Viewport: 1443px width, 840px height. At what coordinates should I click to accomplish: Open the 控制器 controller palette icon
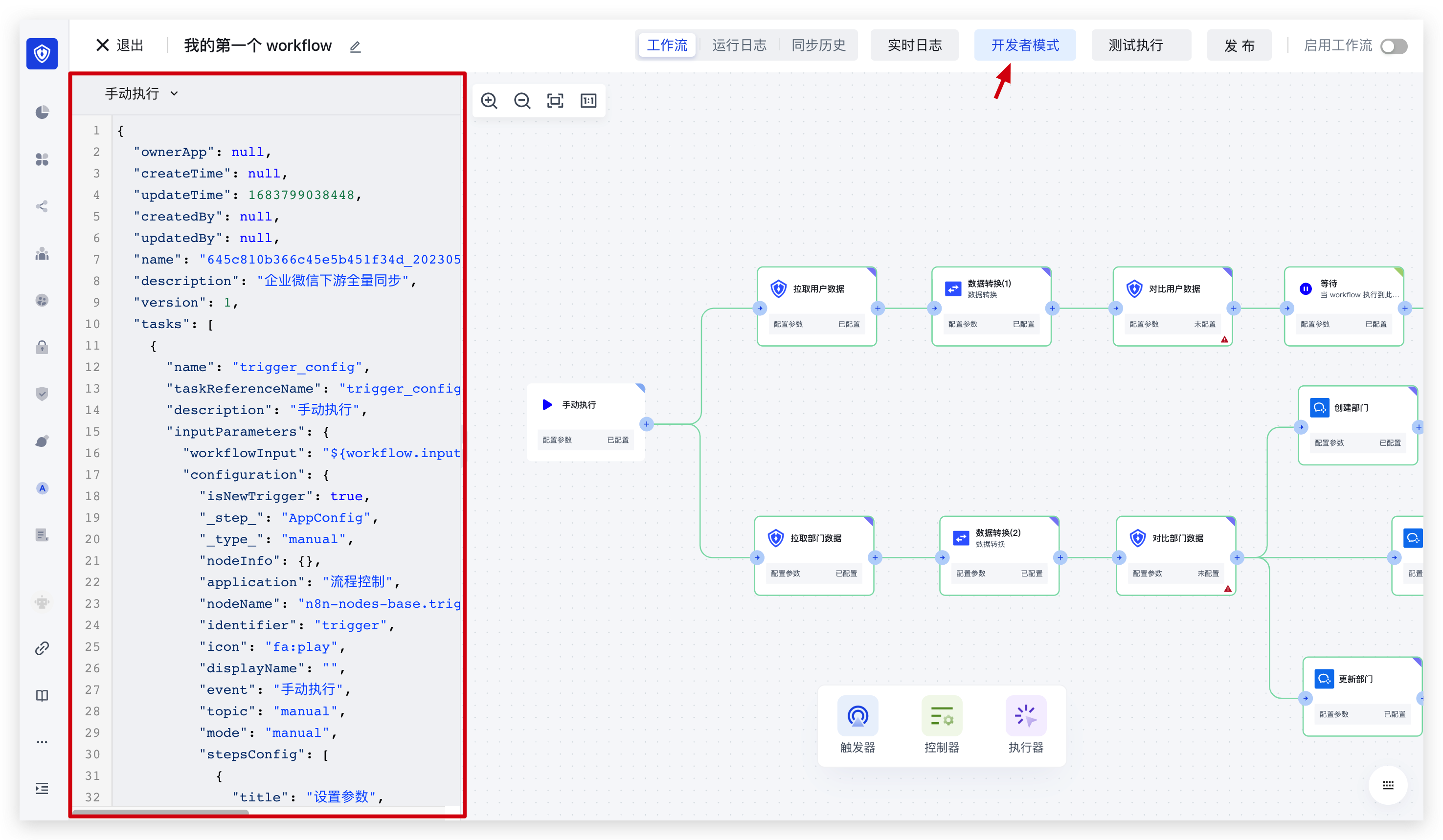[x=942, y=716]
